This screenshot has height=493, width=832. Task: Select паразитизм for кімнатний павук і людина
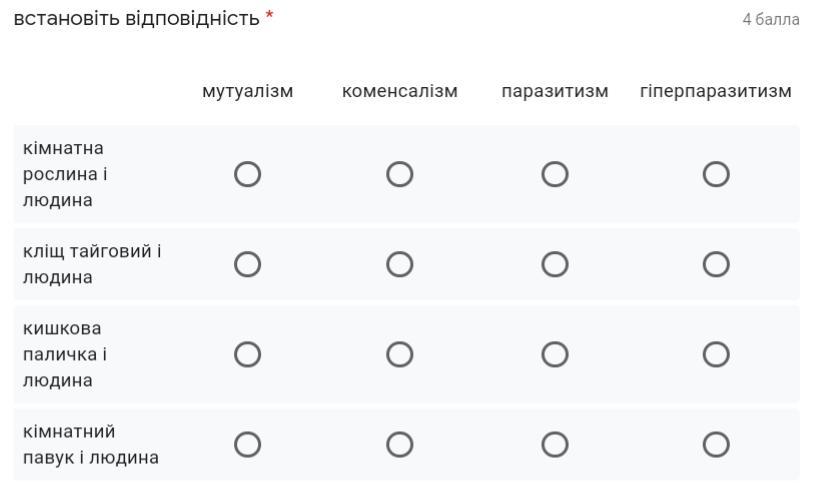pos(555,445)
